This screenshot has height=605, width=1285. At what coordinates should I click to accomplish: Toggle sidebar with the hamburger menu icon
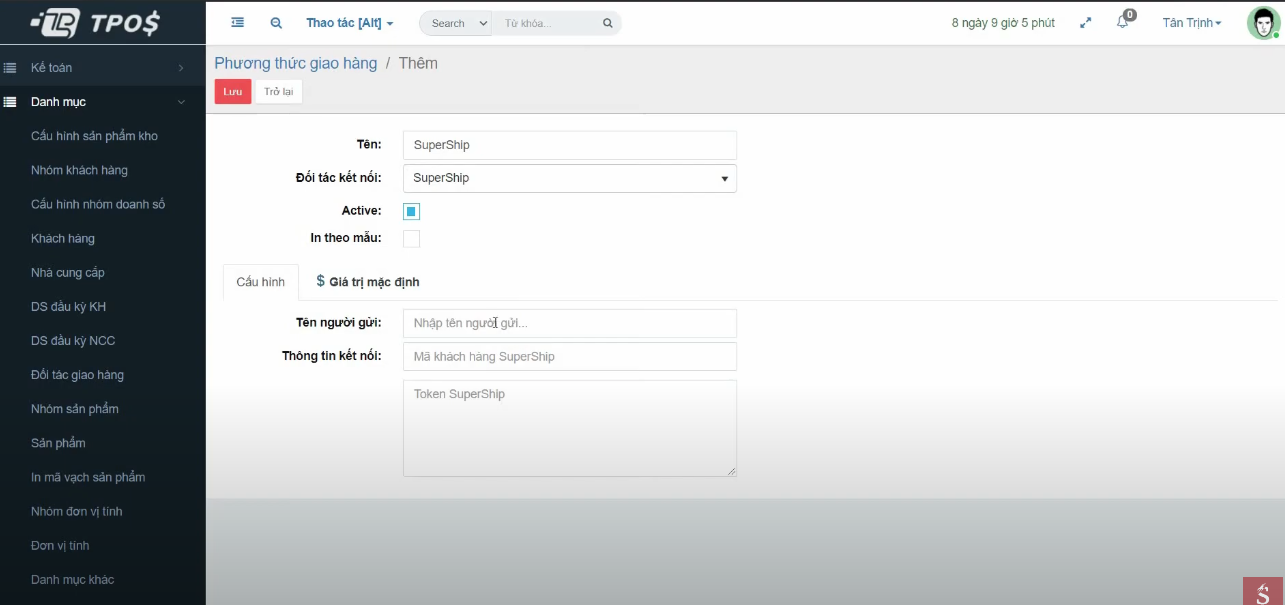(237, 22)
